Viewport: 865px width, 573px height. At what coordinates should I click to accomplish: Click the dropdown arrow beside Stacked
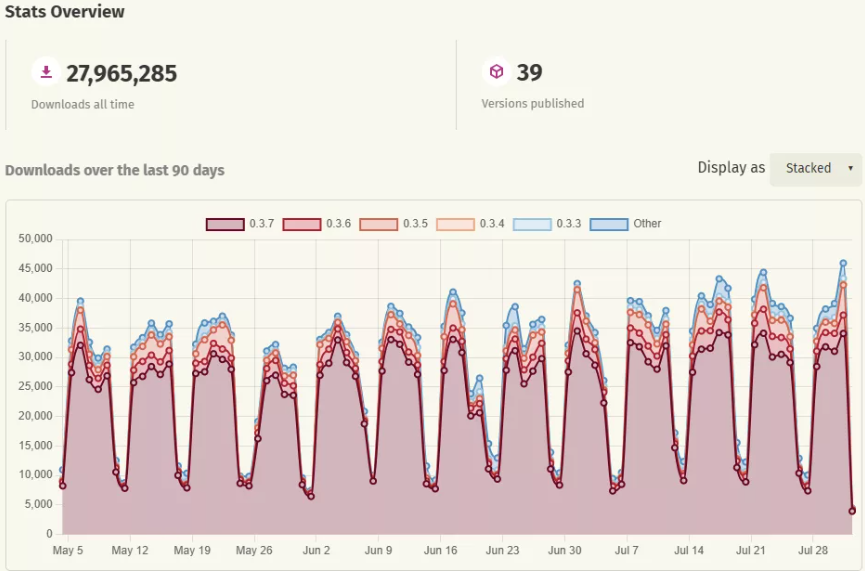coord(850,168)
